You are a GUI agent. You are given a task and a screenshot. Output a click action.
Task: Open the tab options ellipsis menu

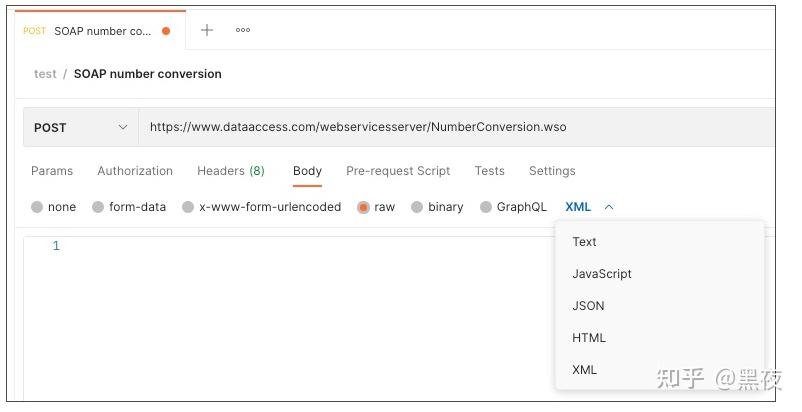tap(243, 30)
